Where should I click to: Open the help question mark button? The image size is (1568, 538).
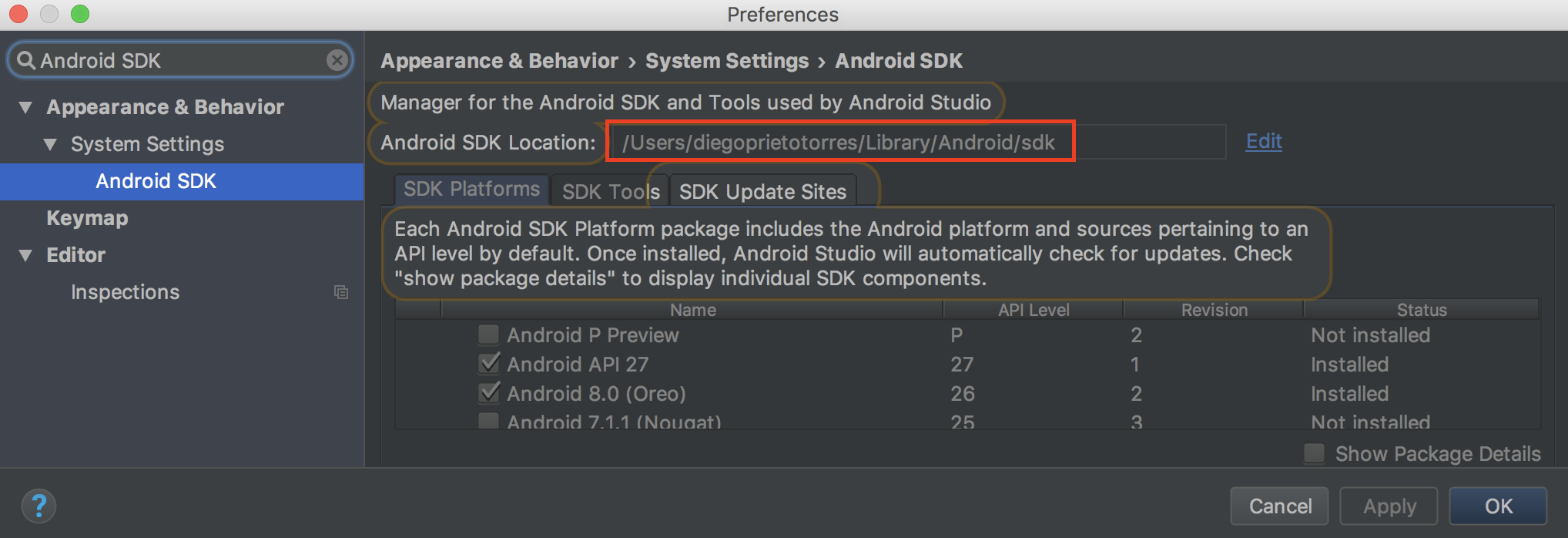39,506
